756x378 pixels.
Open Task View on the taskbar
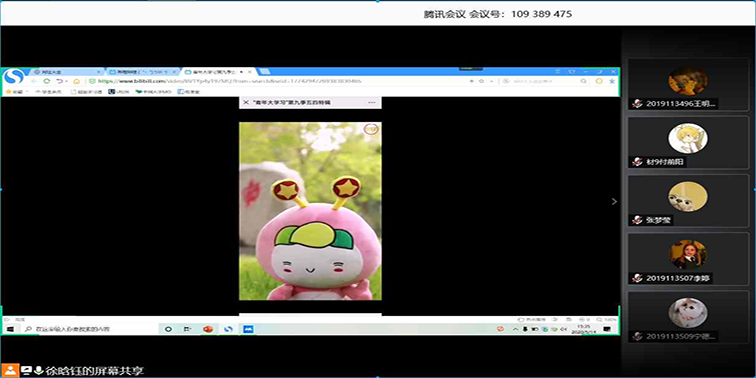[188, 329]
